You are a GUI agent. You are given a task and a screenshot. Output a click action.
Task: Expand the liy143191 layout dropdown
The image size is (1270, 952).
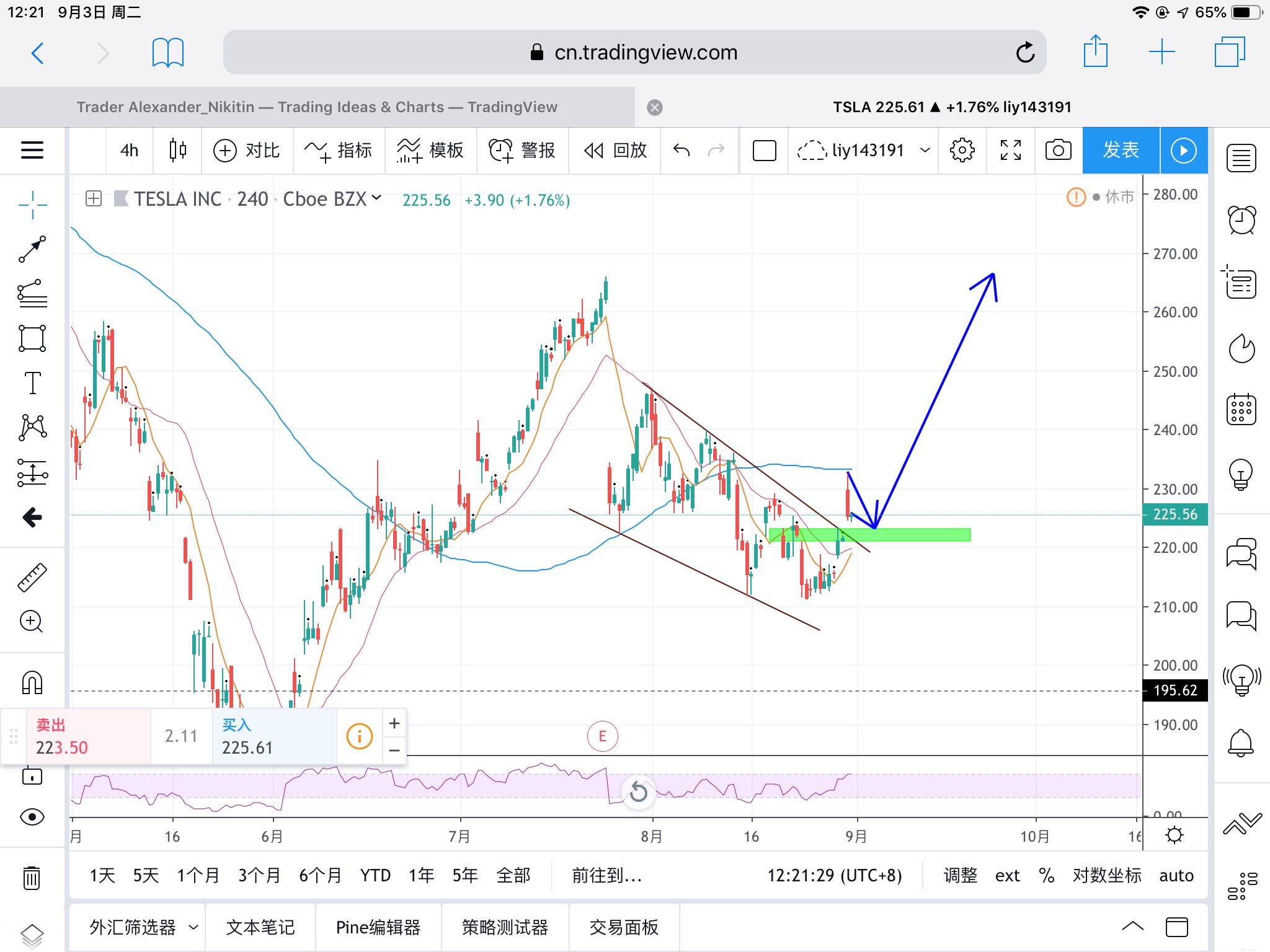click(925, 151)
